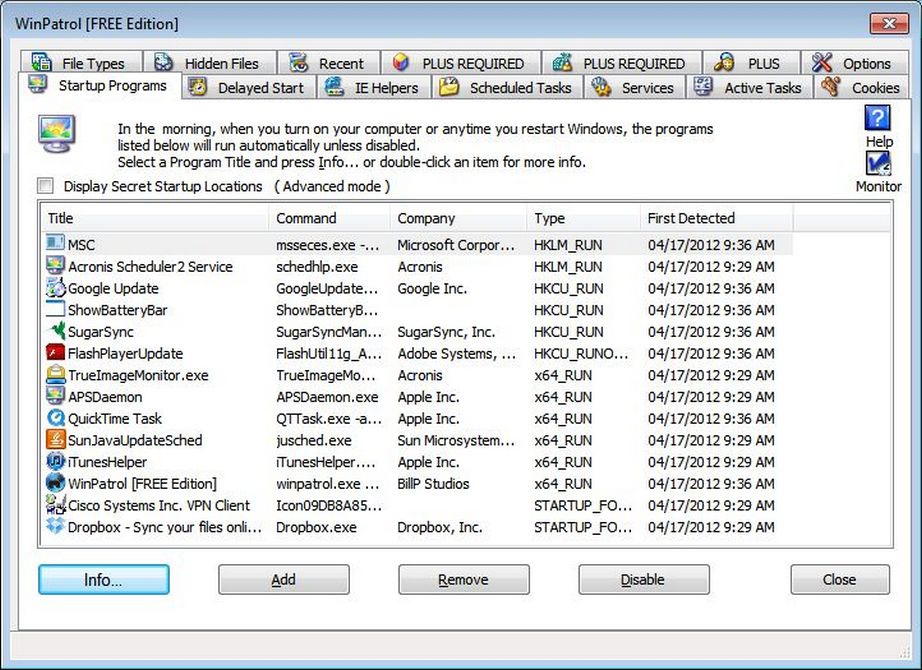
Task: Switch to the Startup Programs tab
Action: (99, 86)
